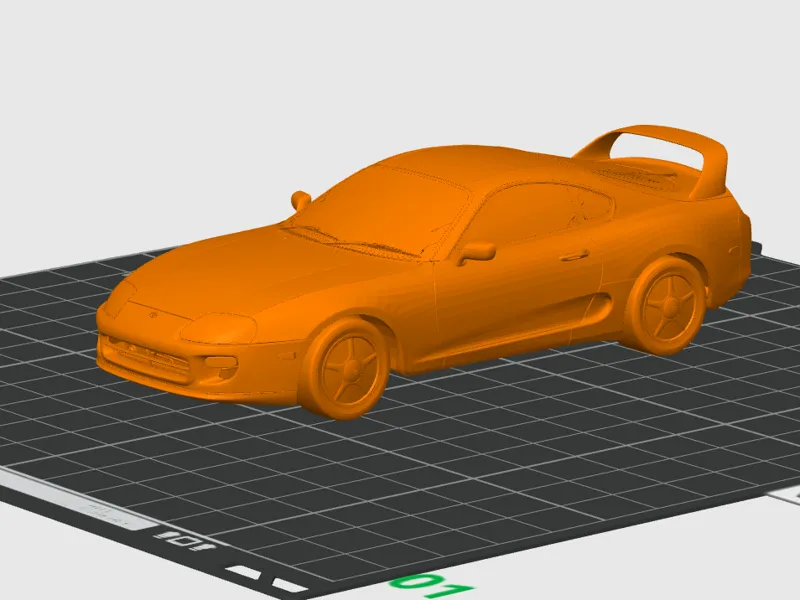Select the orange Supra car model

point(423,272)
